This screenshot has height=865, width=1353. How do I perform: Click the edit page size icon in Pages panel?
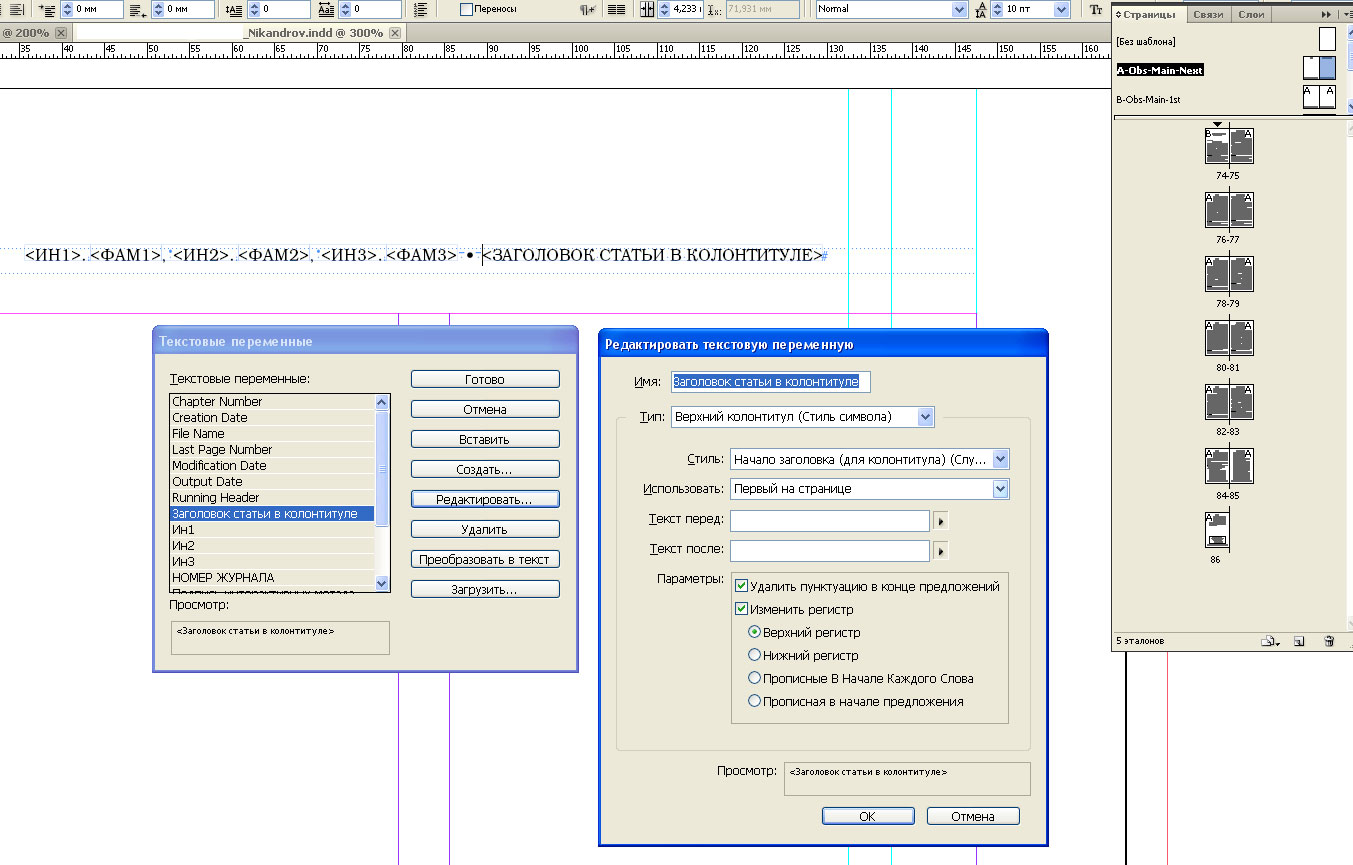1270,641
